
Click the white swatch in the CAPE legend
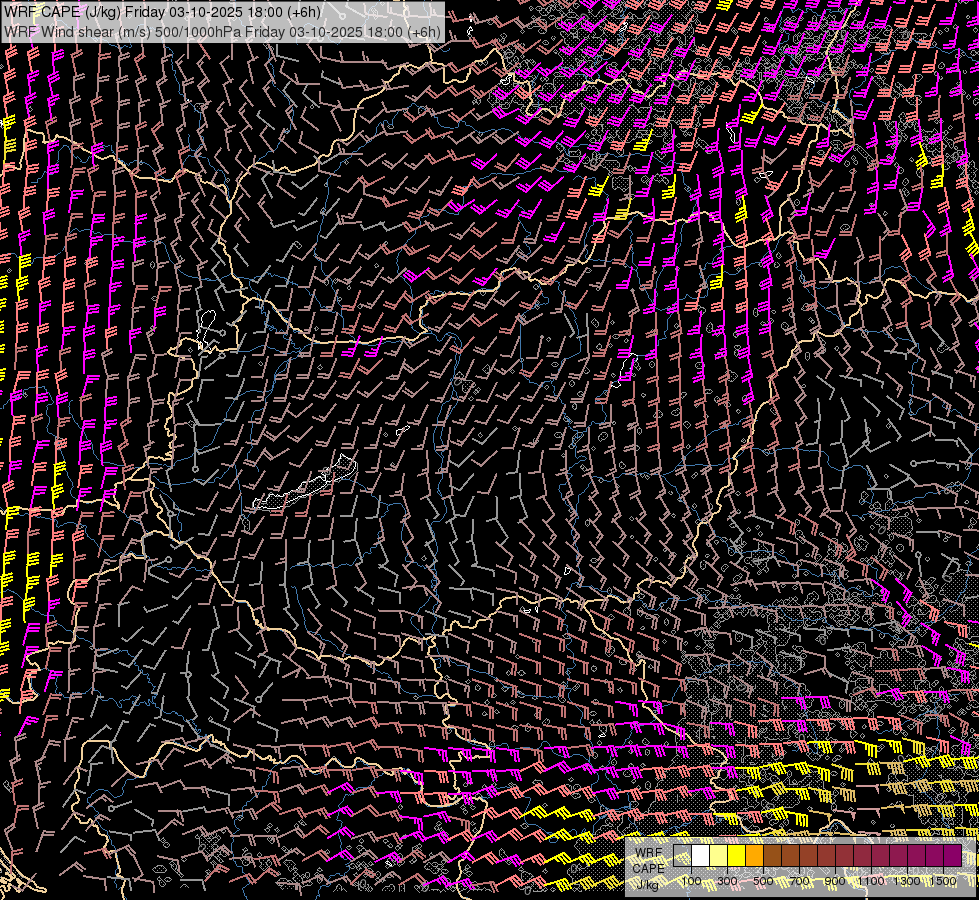(701, 856)
